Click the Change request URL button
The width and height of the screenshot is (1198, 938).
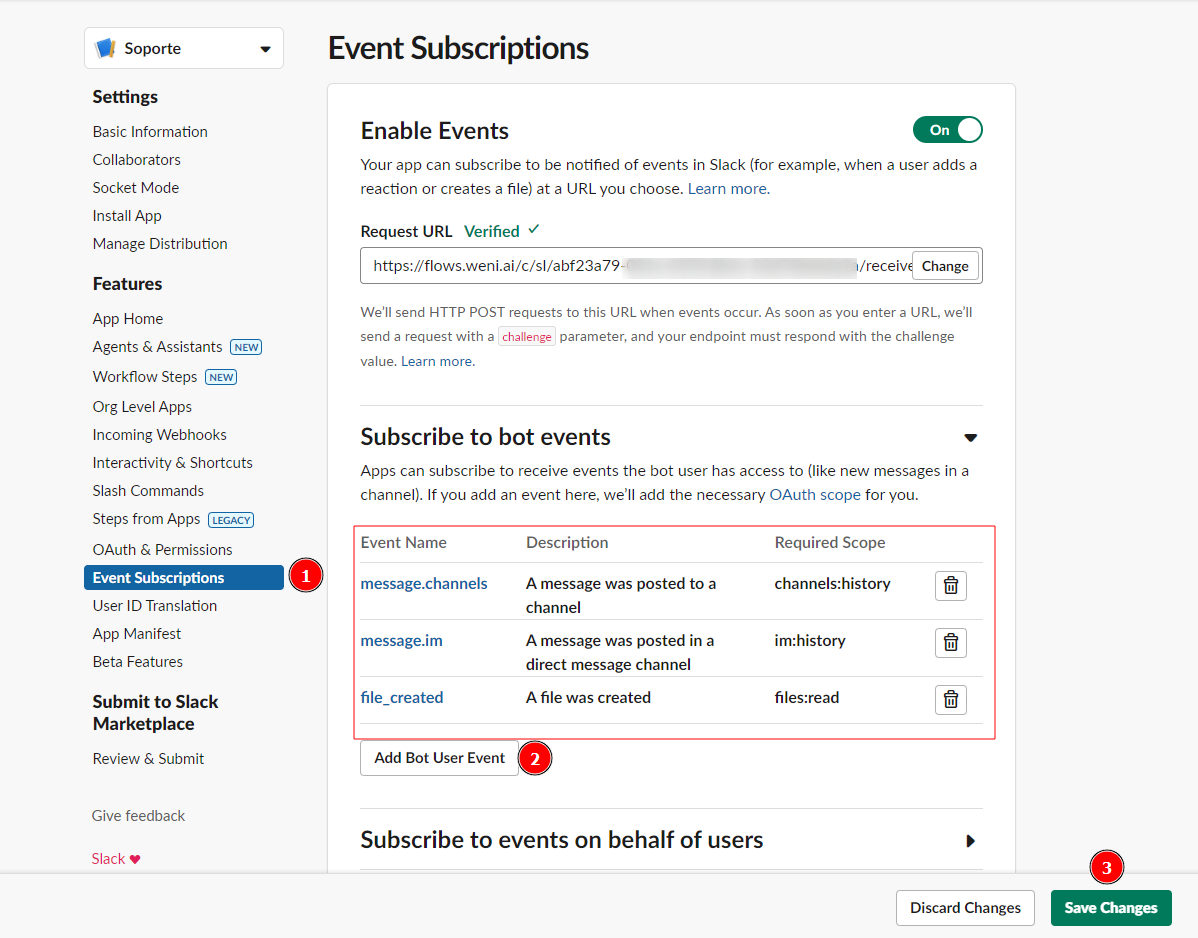945,266
